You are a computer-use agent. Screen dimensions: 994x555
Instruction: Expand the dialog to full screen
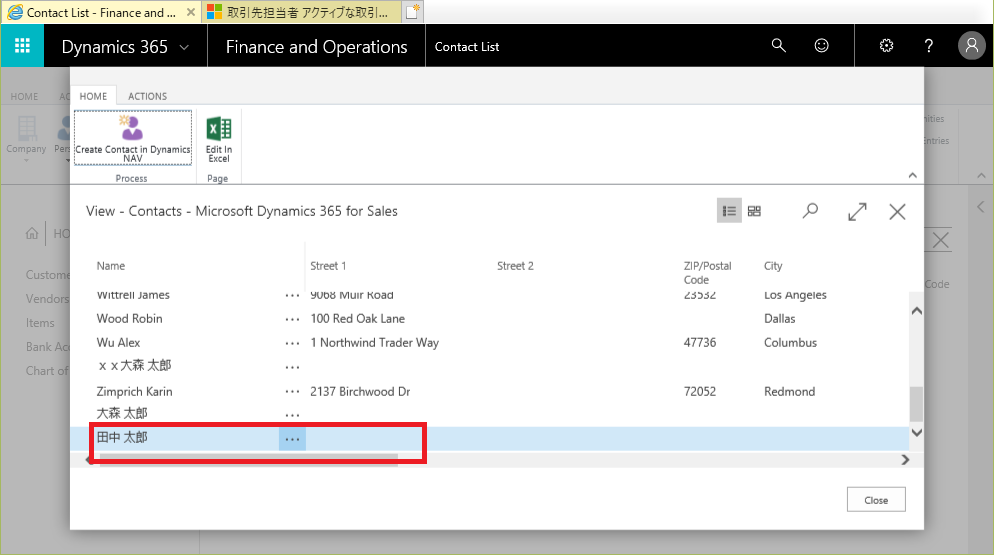pos(857,212)
